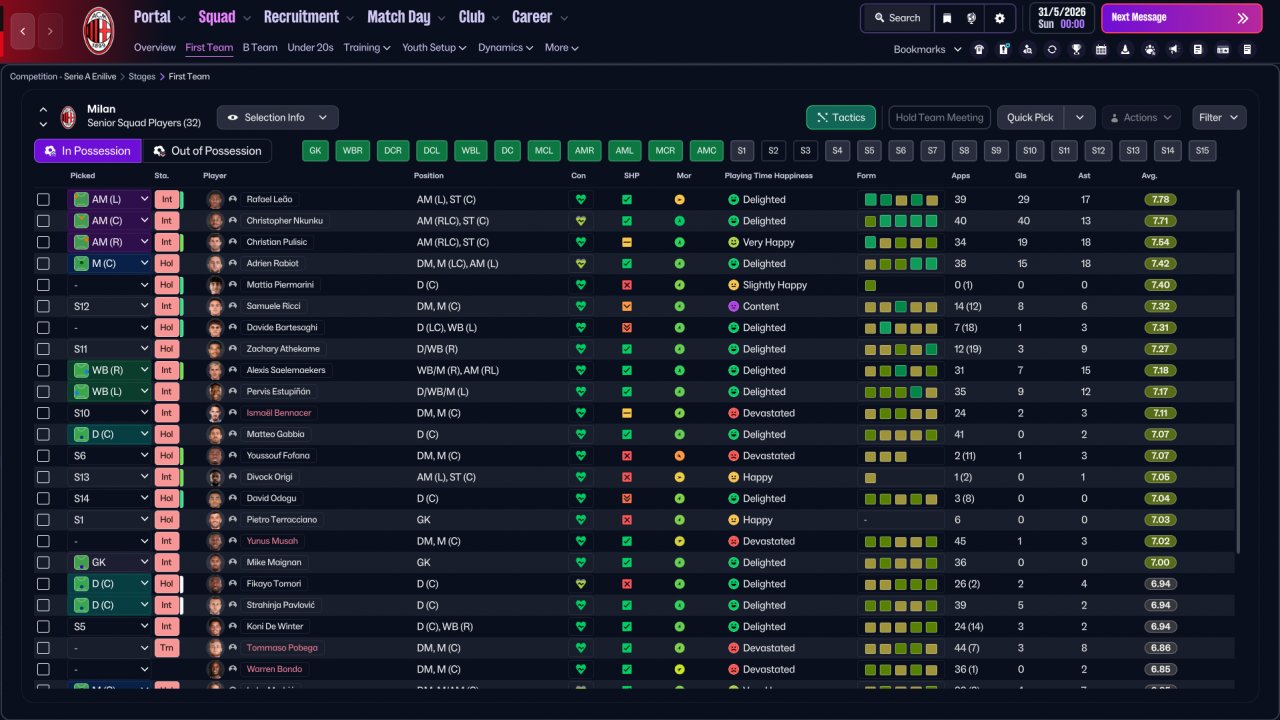
Task: Click the AC Milan club badge
Action: (98, 29)
